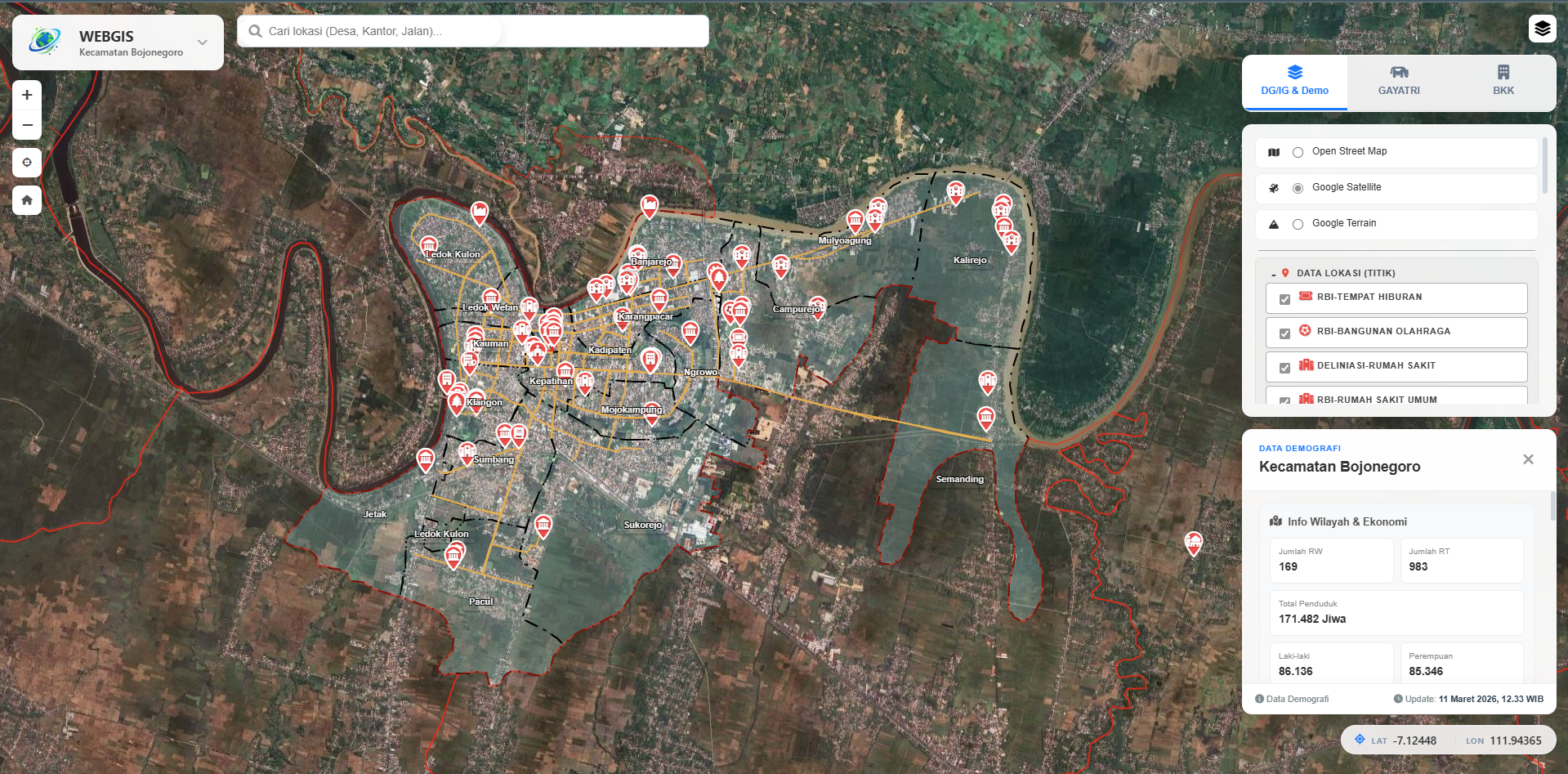Click the zoom out button on the map
Image resolution: width=1568 pixels, height=774 pixels.
[x=27, y=124]
